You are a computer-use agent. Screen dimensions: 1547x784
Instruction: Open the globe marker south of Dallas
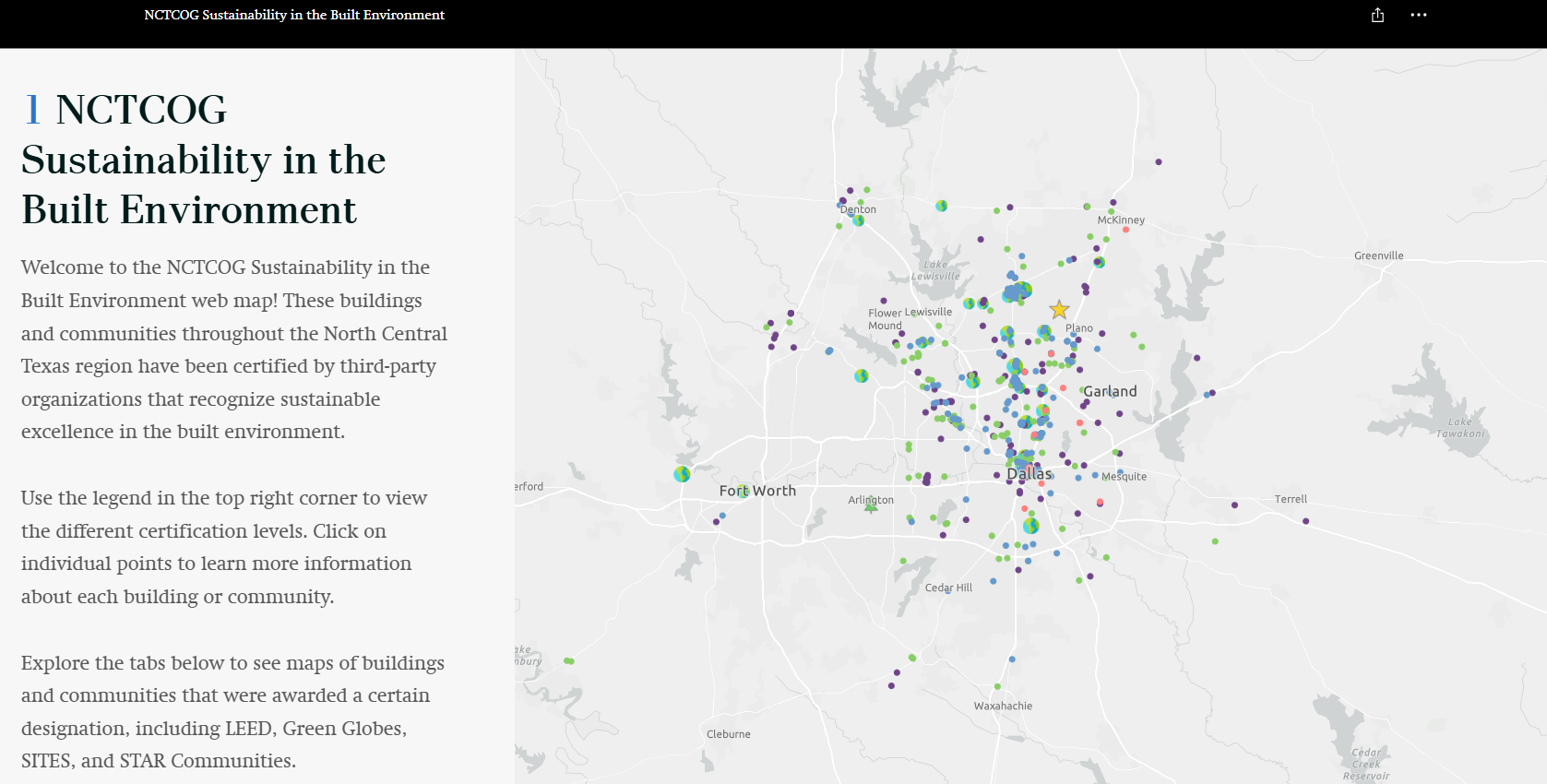(x=1031, y=526)
